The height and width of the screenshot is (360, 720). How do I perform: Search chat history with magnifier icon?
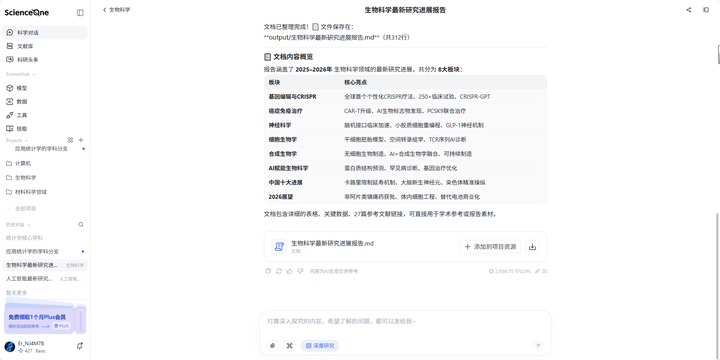(x=81, y=225)
